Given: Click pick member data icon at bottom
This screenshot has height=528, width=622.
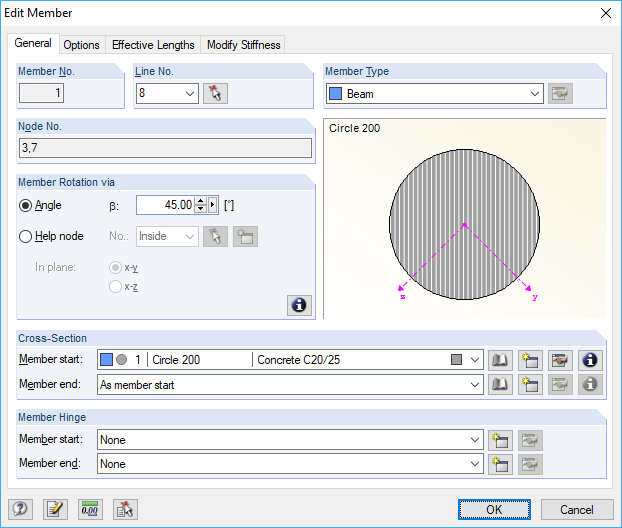Looking at the screenshot, I should coord(125,509).
